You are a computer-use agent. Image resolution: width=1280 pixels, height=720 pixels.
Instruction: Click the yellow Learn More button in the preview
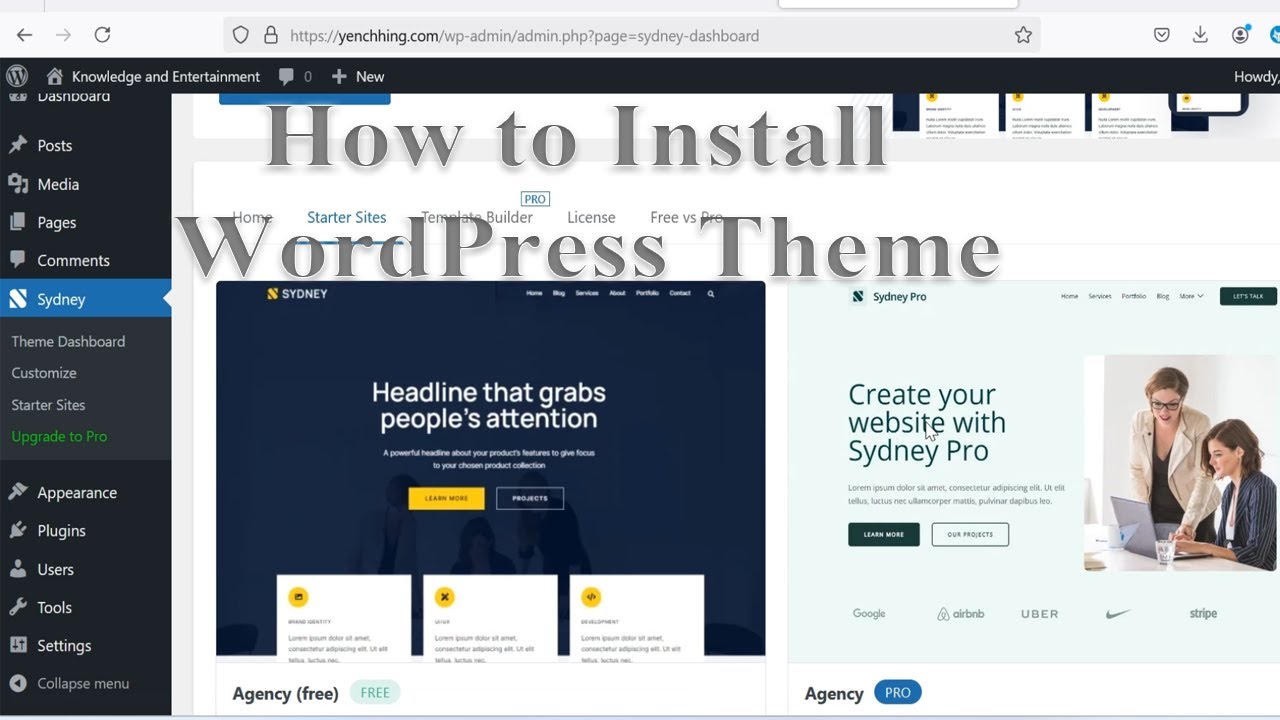[446, 498]
